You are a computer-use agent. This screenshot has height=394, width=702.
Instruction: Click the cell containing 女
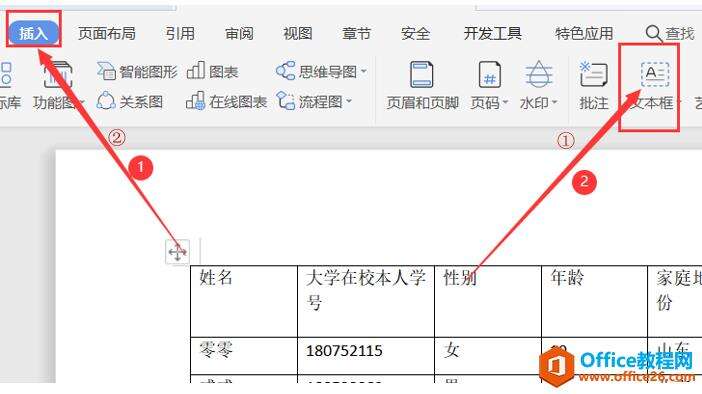tap(488, 356)
